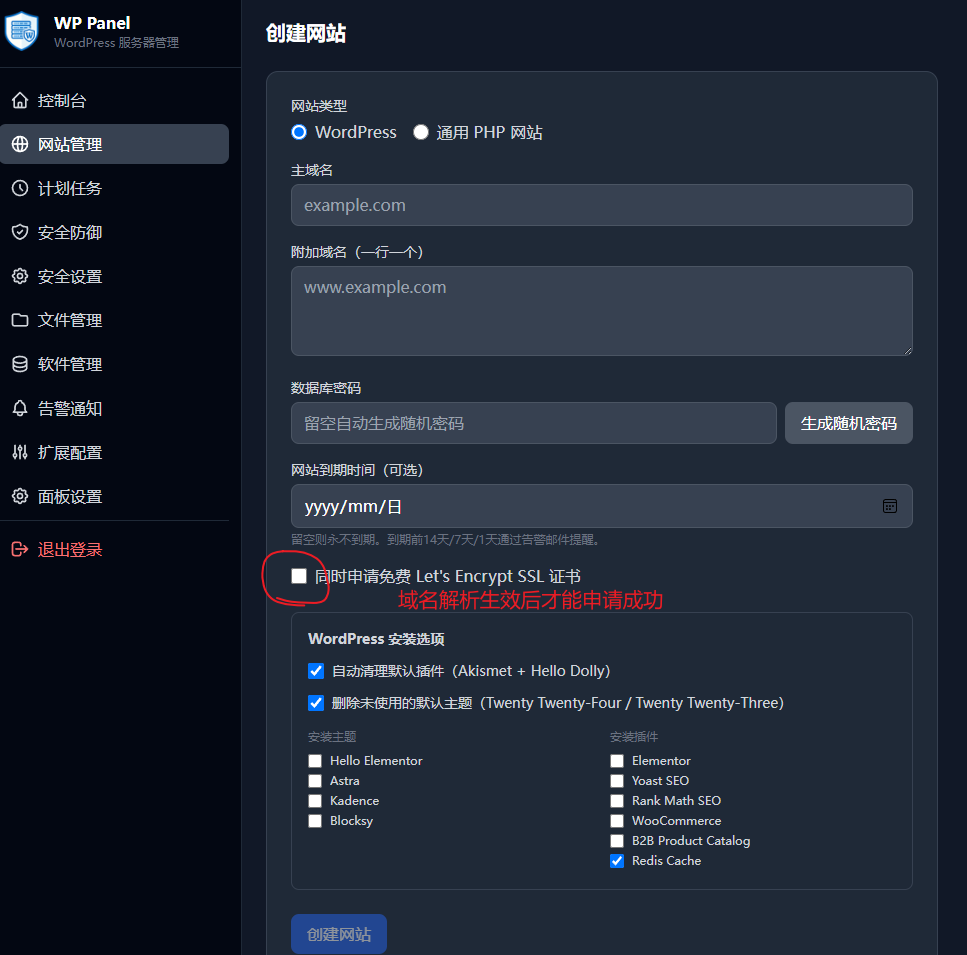
Task: Click the WordPress 安装选项 heading
Action: coord(376,639)
